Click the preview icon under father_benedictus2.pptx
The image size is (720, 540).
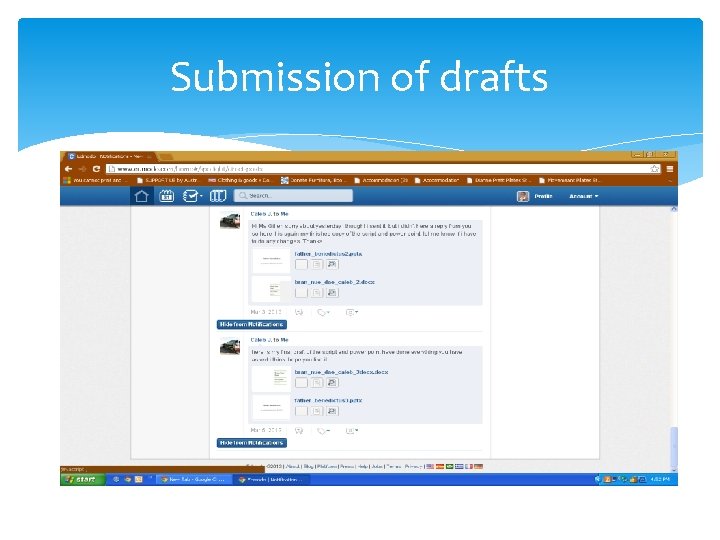tap(332, 264)
